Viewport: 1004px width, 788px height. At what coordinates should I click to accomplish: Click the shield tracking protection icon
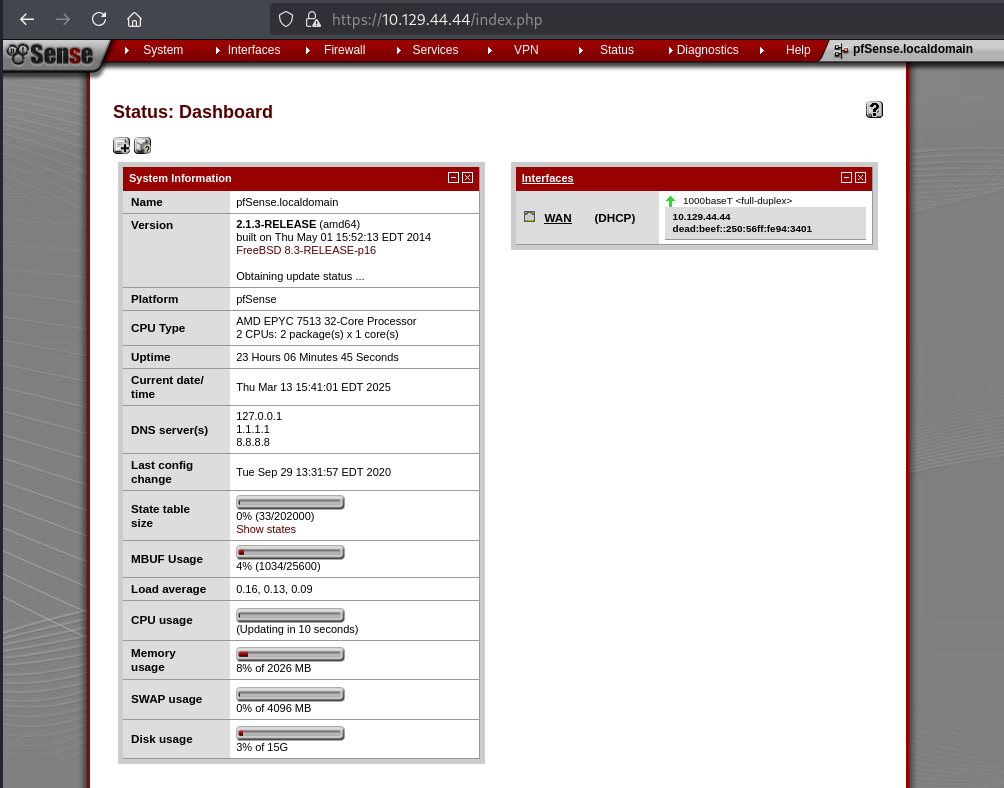coord(286,19)
